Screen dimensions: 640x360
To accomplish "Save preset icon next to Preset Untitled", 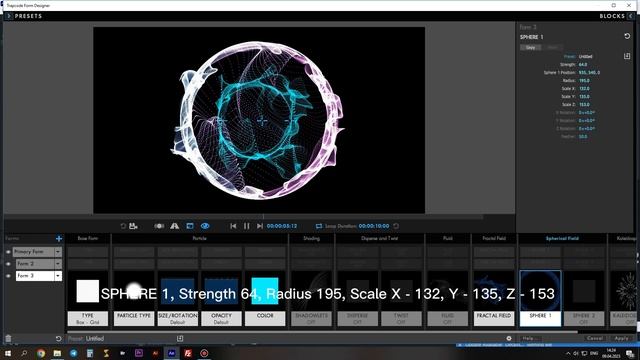I will click(x=180, y=338).
